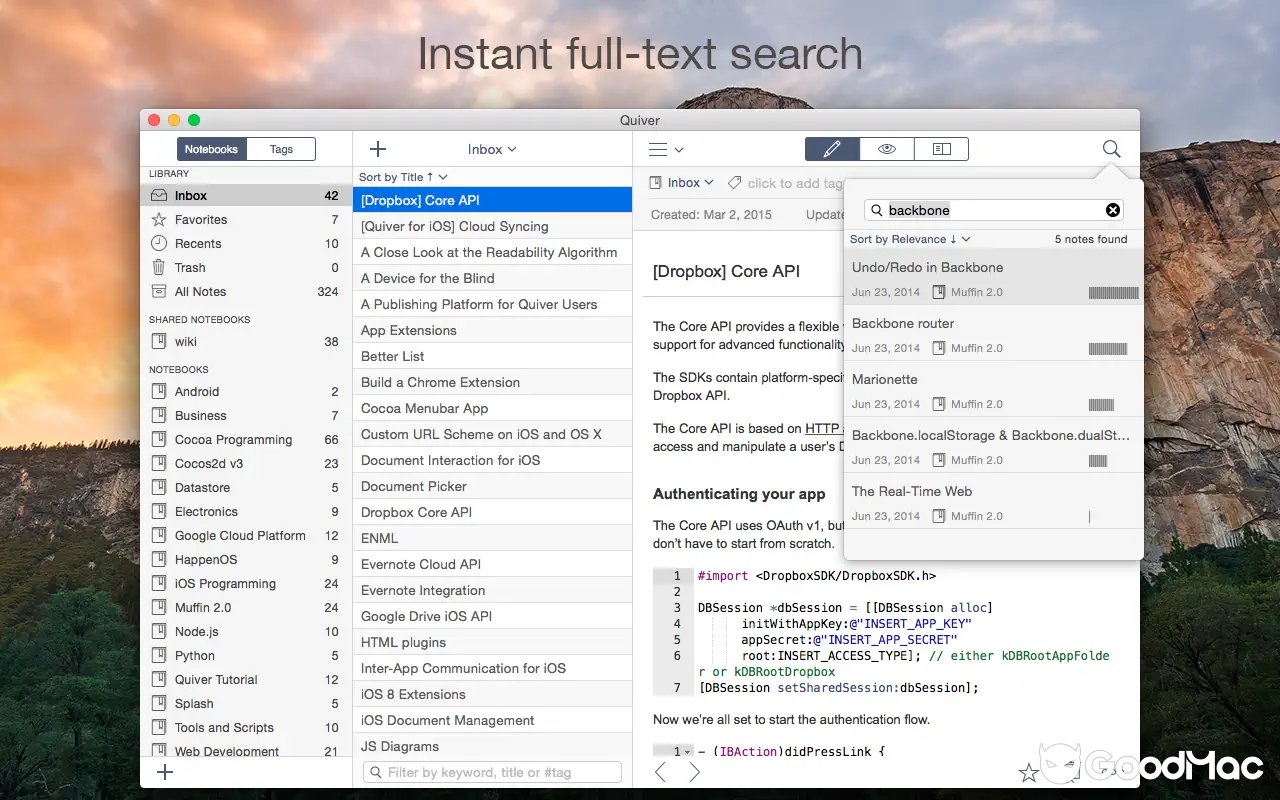Screen dimensions: 1280x800
Task: Select the Tags tab
Action: pos(281,149)
